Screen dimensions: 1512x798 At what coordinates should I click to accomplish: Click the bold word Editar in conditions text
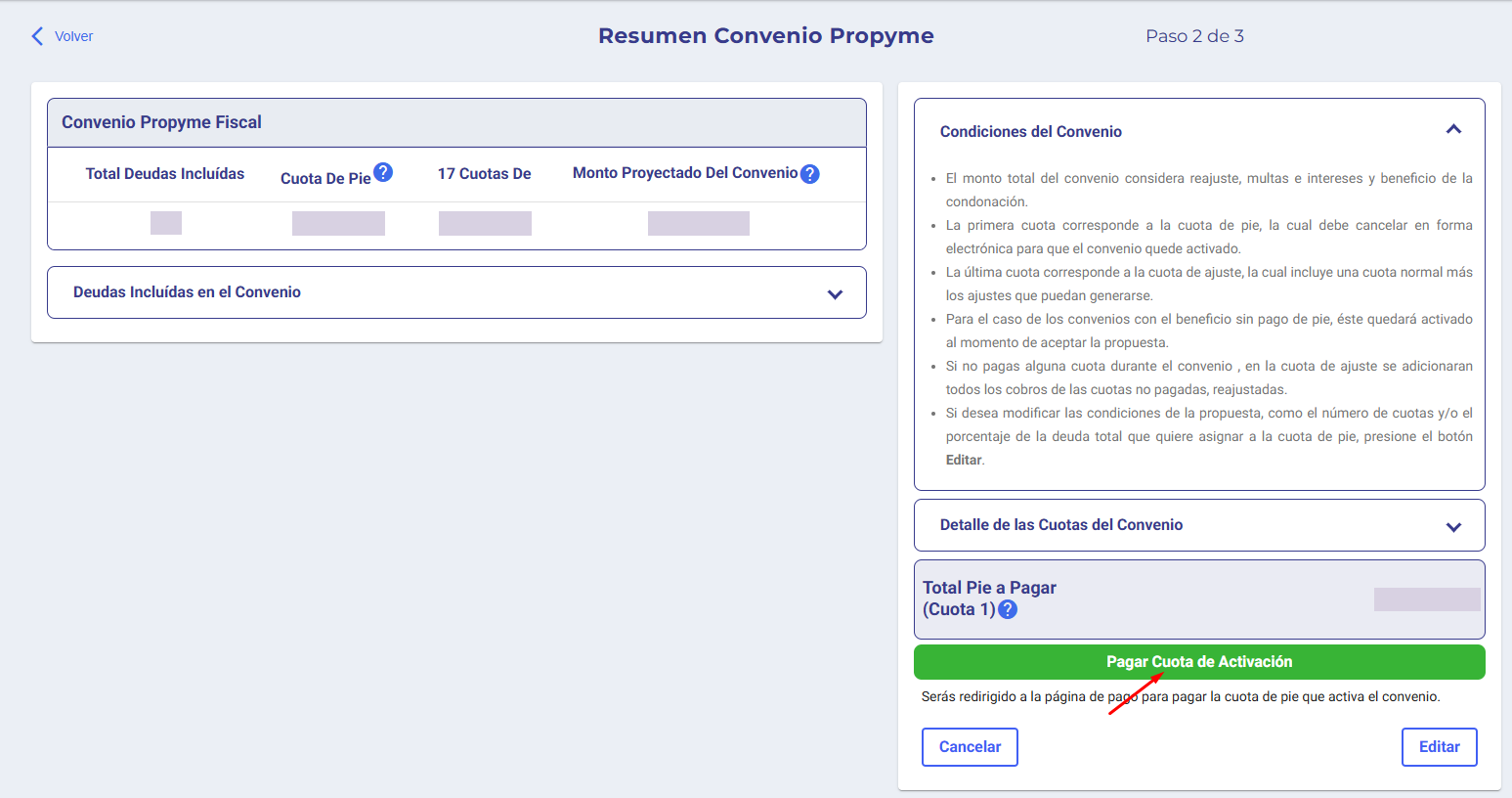(x=964, y=460)
